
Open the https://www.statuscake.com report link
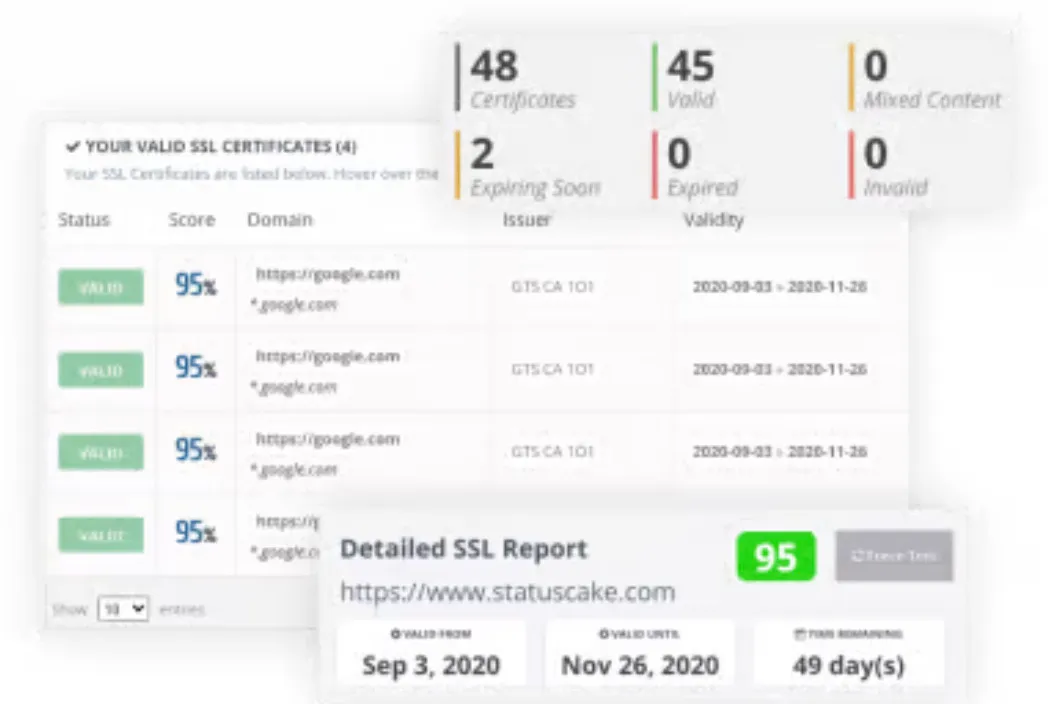click(507, 592)
